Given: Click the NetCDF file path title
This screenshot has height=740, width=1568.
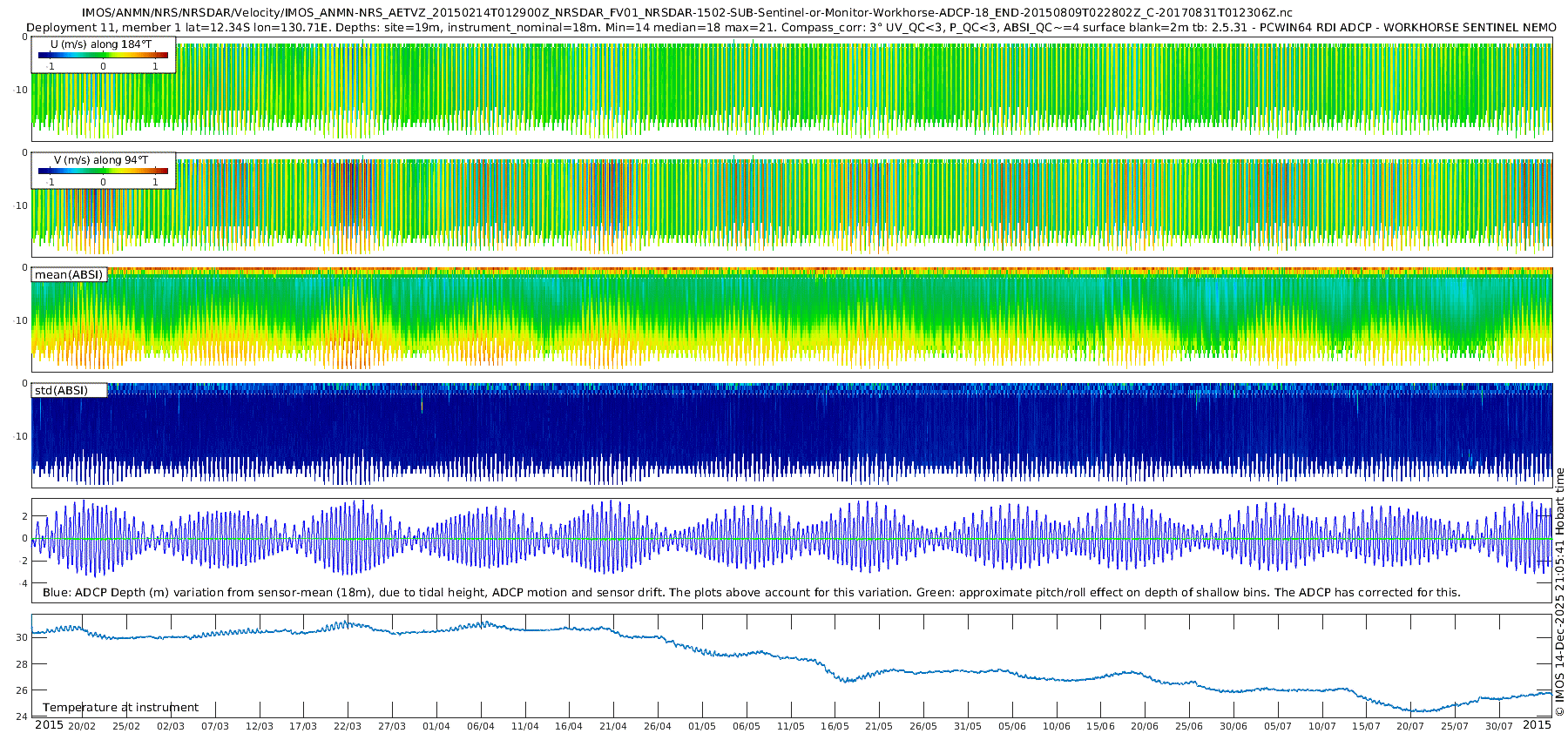Looking at the screenshot, I should tap(686, 13).
